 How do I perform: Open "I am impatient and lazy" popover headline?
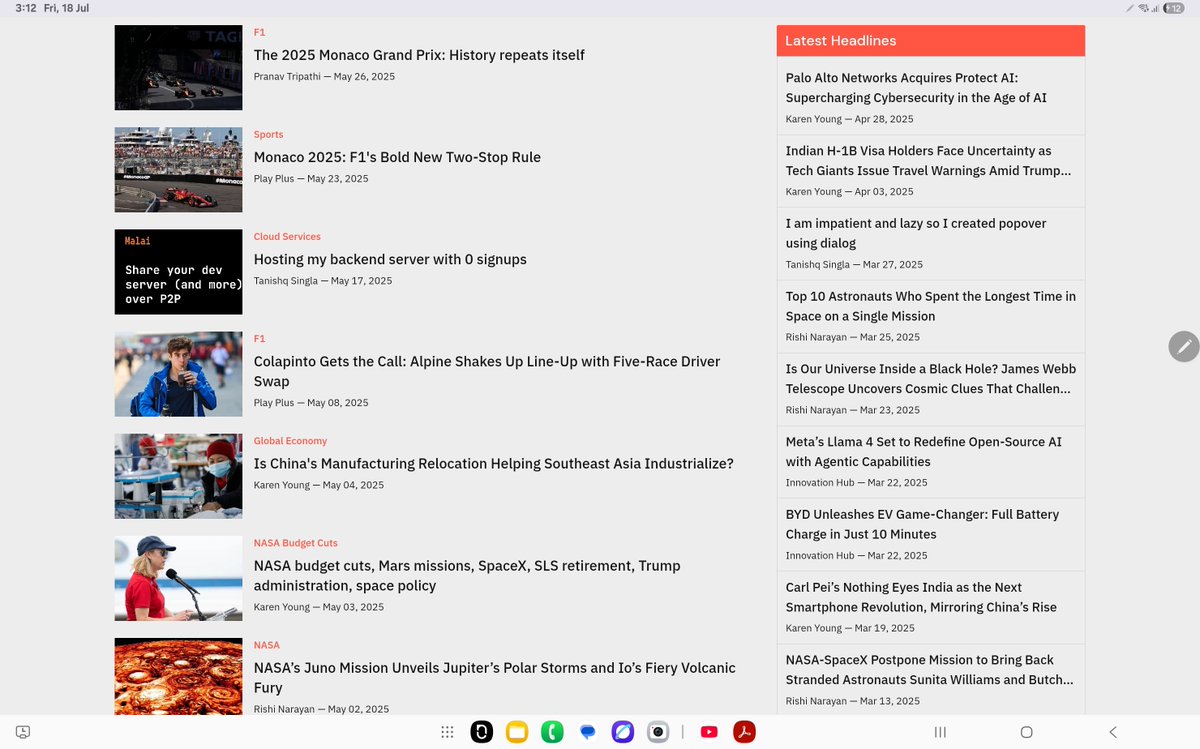916,233
